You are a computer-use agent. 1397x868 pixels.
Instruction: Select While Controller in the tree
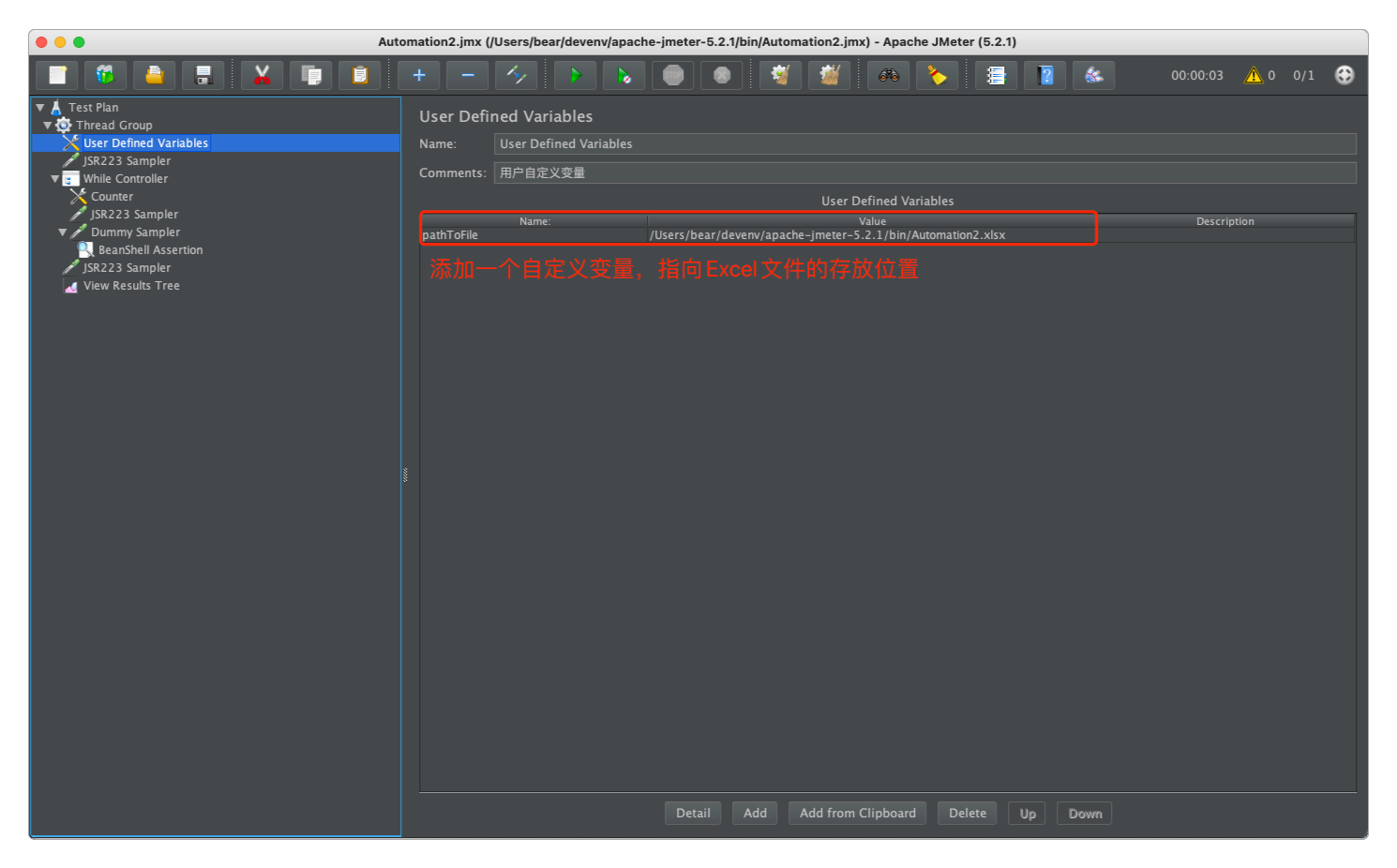pos(126,179)
